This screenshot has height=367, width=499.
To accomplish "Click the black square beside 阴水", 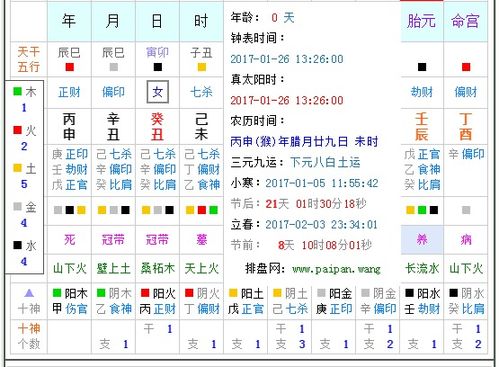I will (x=453, y=293).
